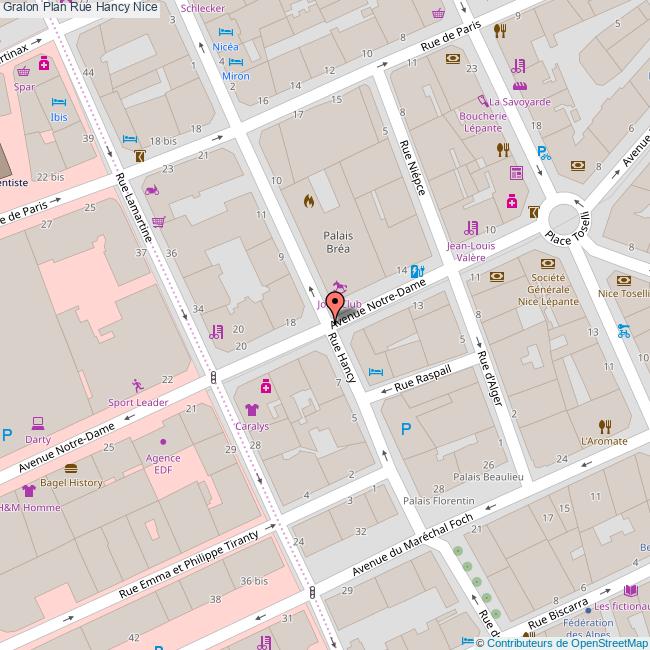650x650 pixels.
Task: Click the parking P icon near Rue Raspail
Action: (405, 430)
